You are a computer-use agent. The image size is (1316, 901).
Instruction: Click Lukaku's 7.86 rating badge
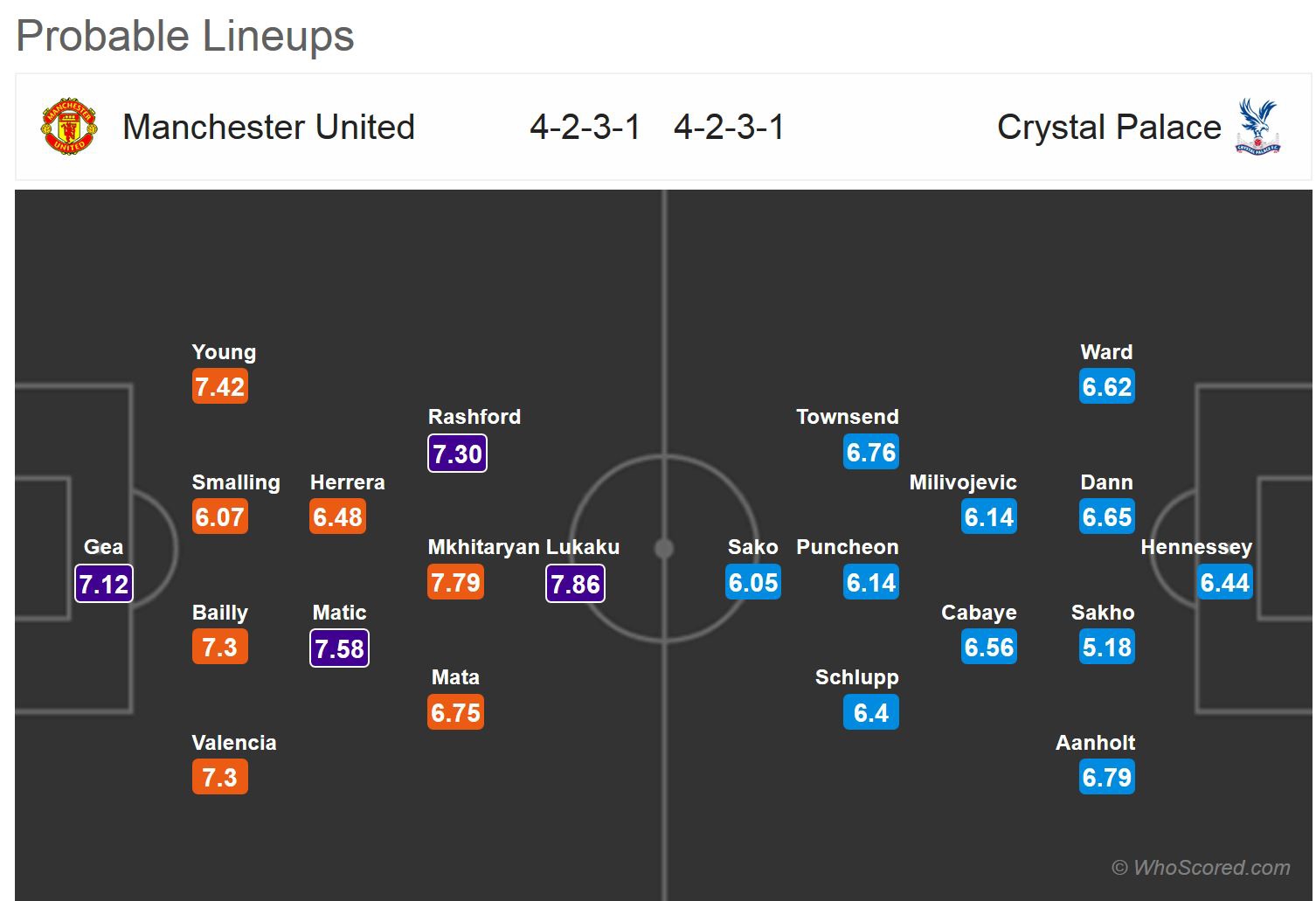click(x=575, y=584)
